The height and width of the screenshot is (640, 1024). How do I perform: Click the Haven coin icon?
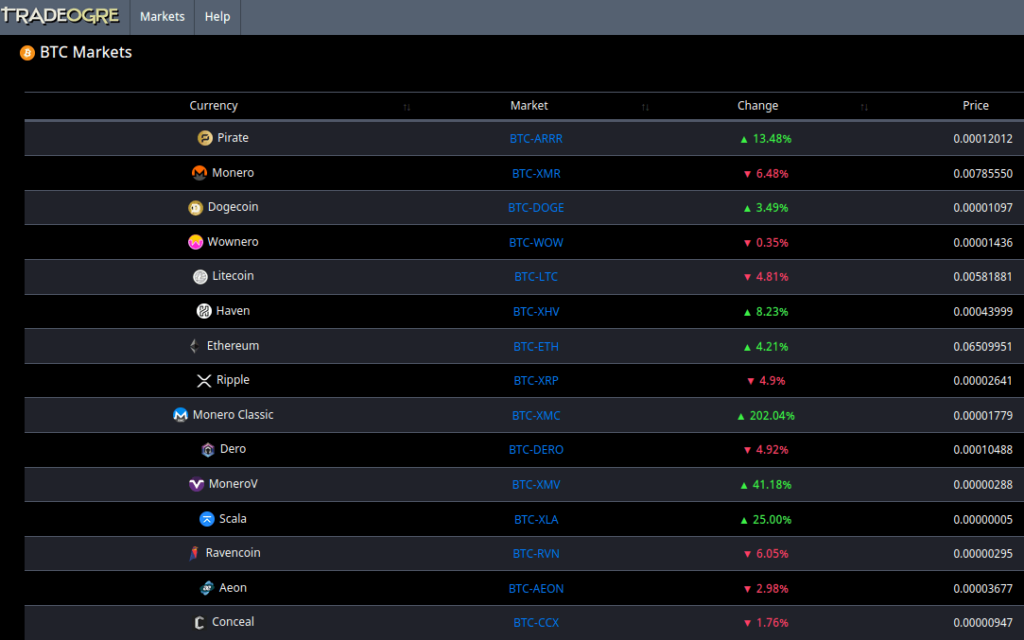point(204,311)
